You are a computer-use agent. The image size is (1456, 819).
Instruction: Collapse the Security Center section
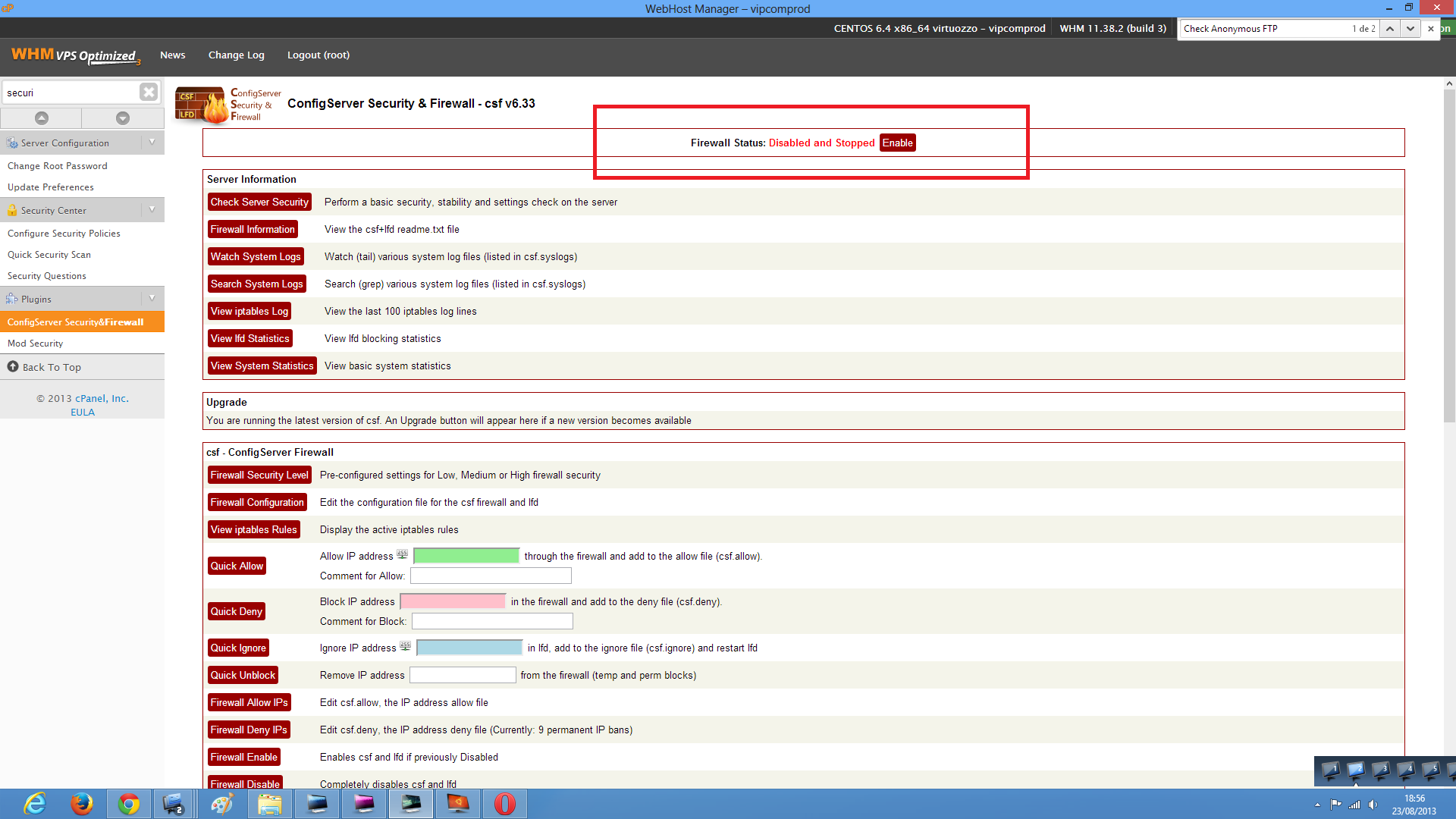coord(152,209)
